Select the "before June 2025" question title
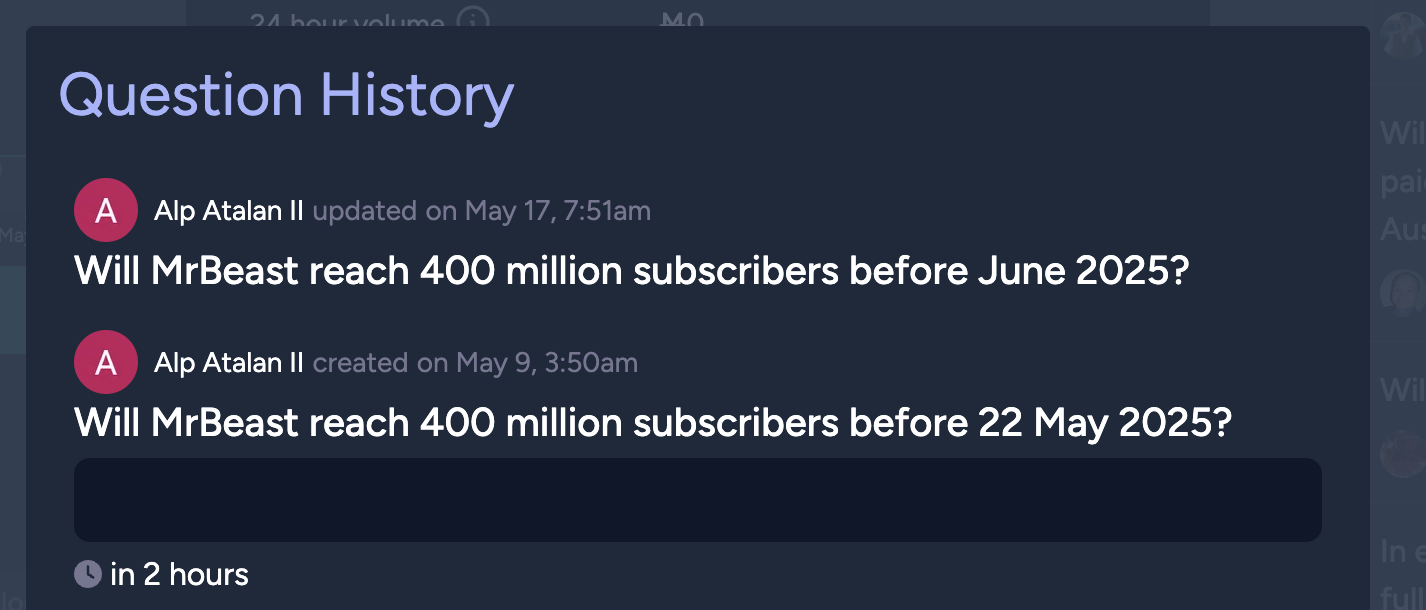The image size is (1426, 610). [x=631, y=271]
